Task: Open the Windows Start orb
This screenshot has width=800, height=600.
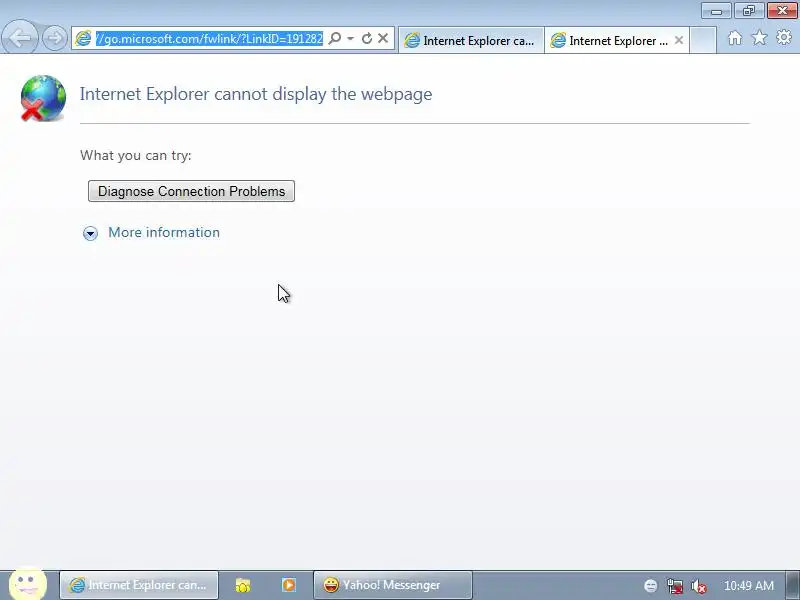Action: tap(28, 583)
